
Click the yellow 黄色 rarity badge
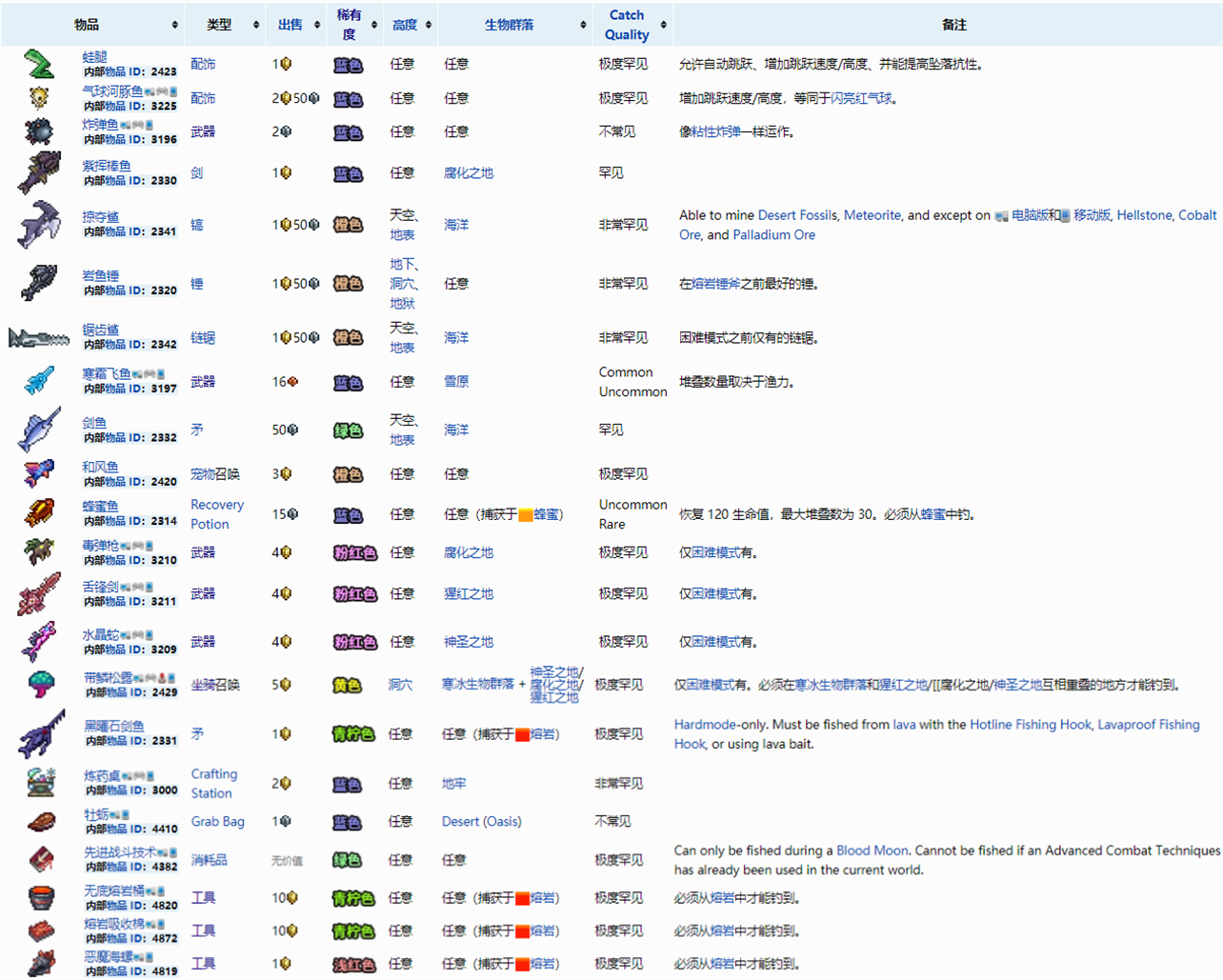[347, 686]
